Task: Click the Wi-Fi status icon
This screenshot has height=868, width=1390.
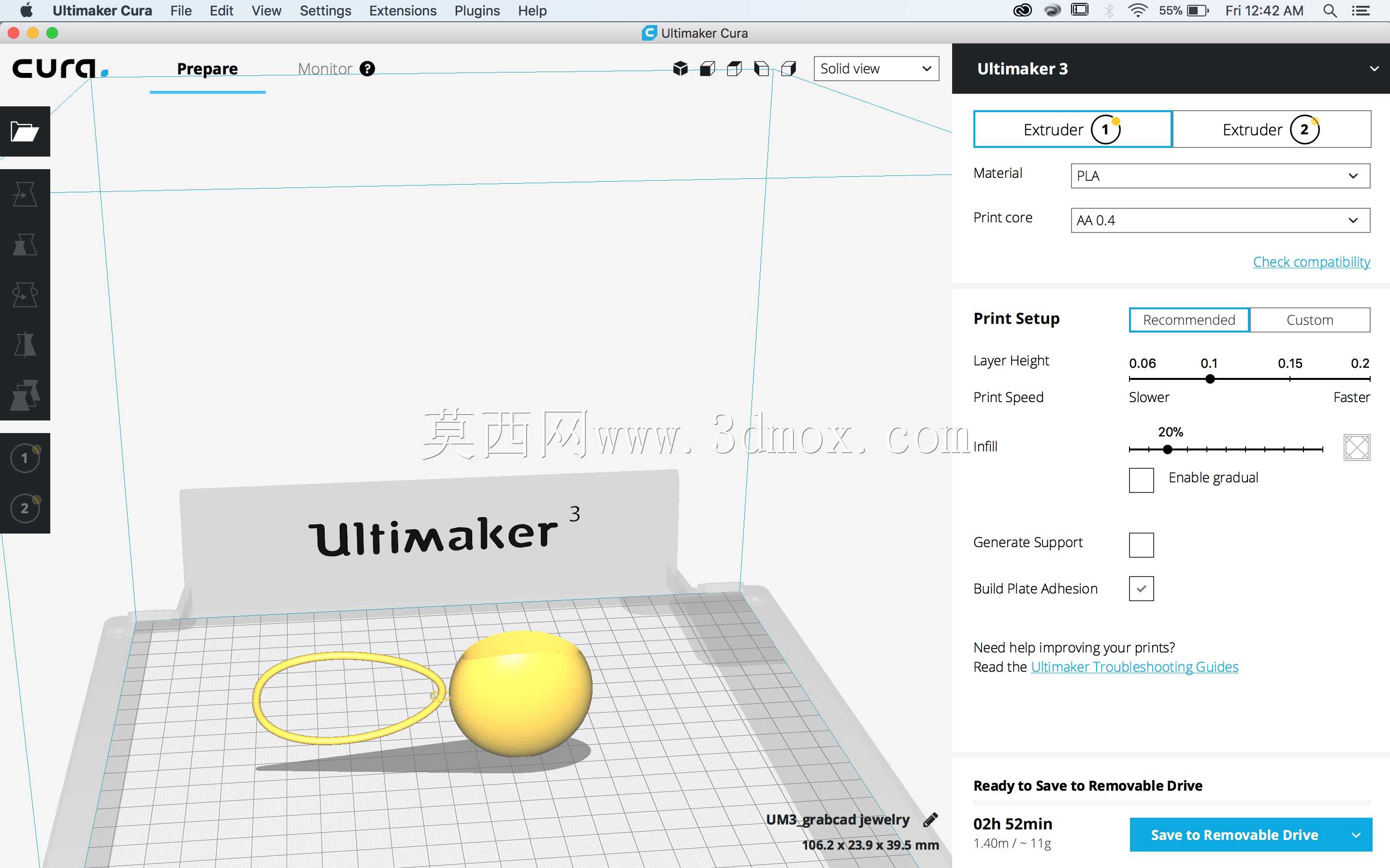Action: (1138, 10)
